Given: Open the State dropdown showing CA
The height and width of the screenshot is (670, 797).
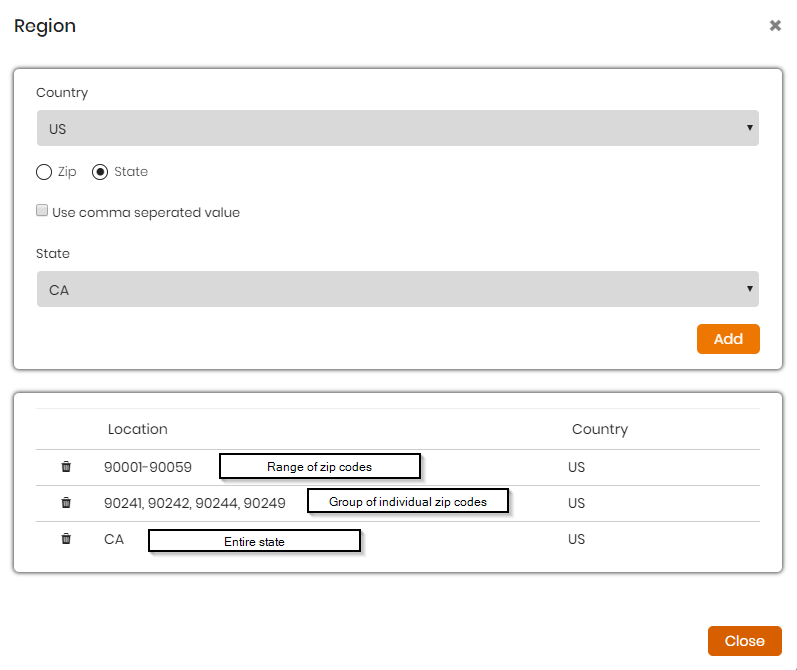Looking at the screenshot, I should pos(397,289).
